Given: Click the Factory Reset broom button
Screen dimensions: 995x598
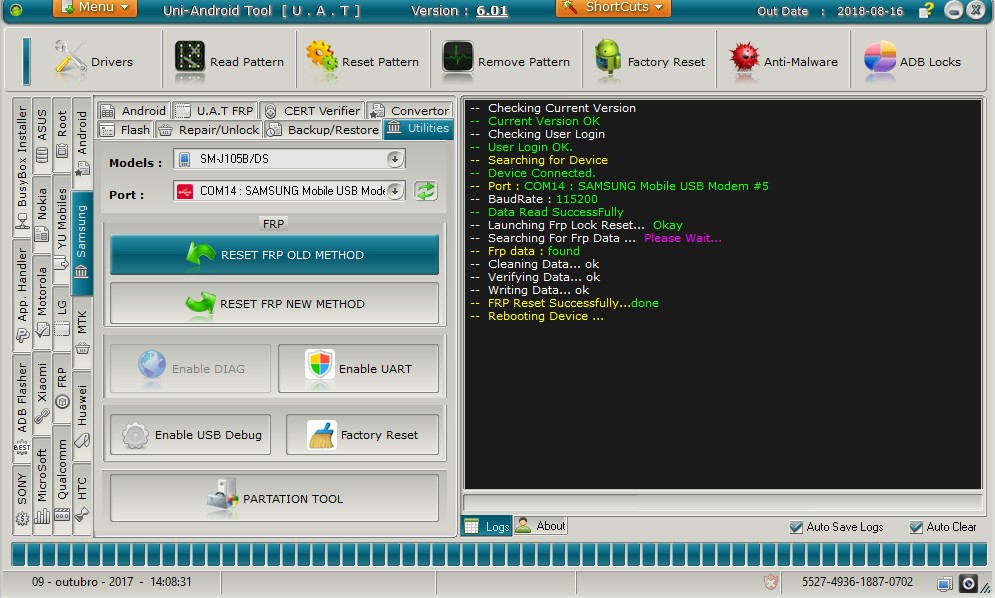Looking at the screenshot, I should pos(362,435).
